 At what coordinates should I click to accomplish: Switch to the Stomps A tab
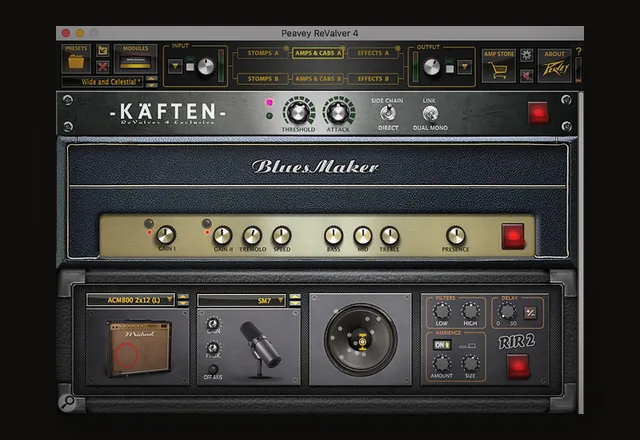[263, 53]
